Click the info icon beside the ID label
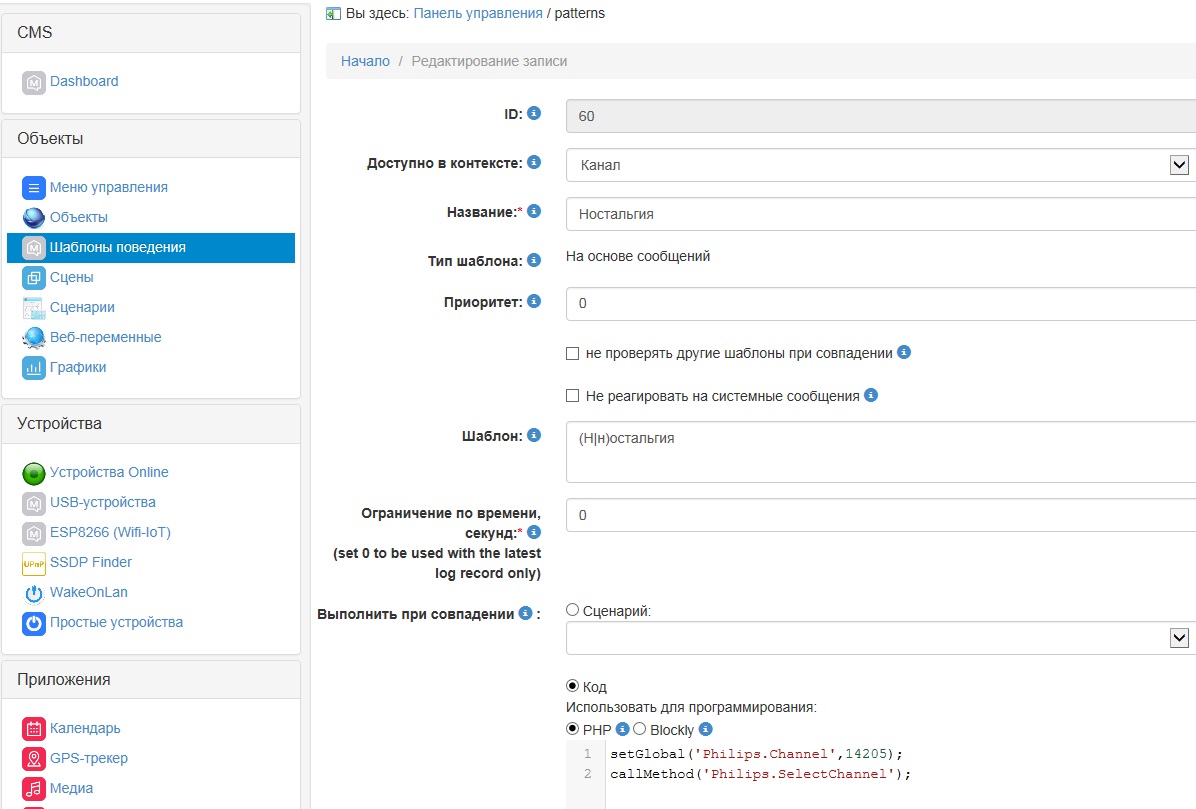The image size is (1196, 809). (534, 114)
